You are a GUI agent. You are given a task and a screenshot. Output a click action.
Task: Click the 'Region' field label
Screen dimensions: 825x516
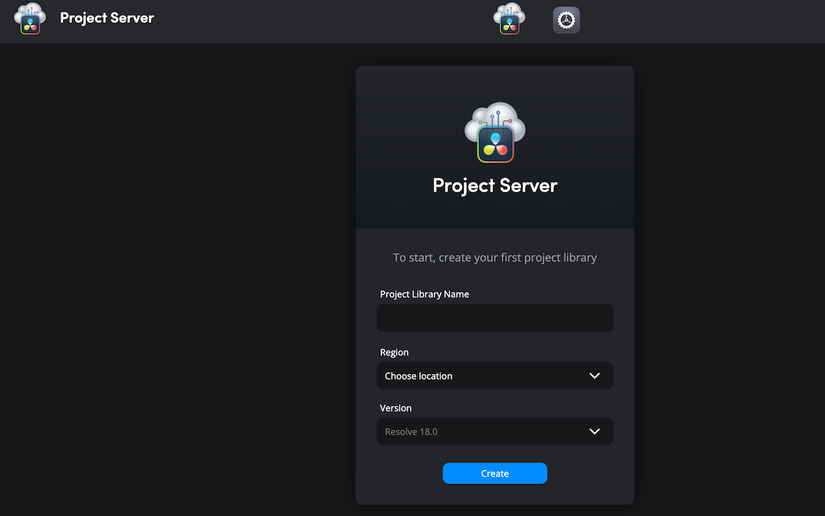click(x=394, y=353)
